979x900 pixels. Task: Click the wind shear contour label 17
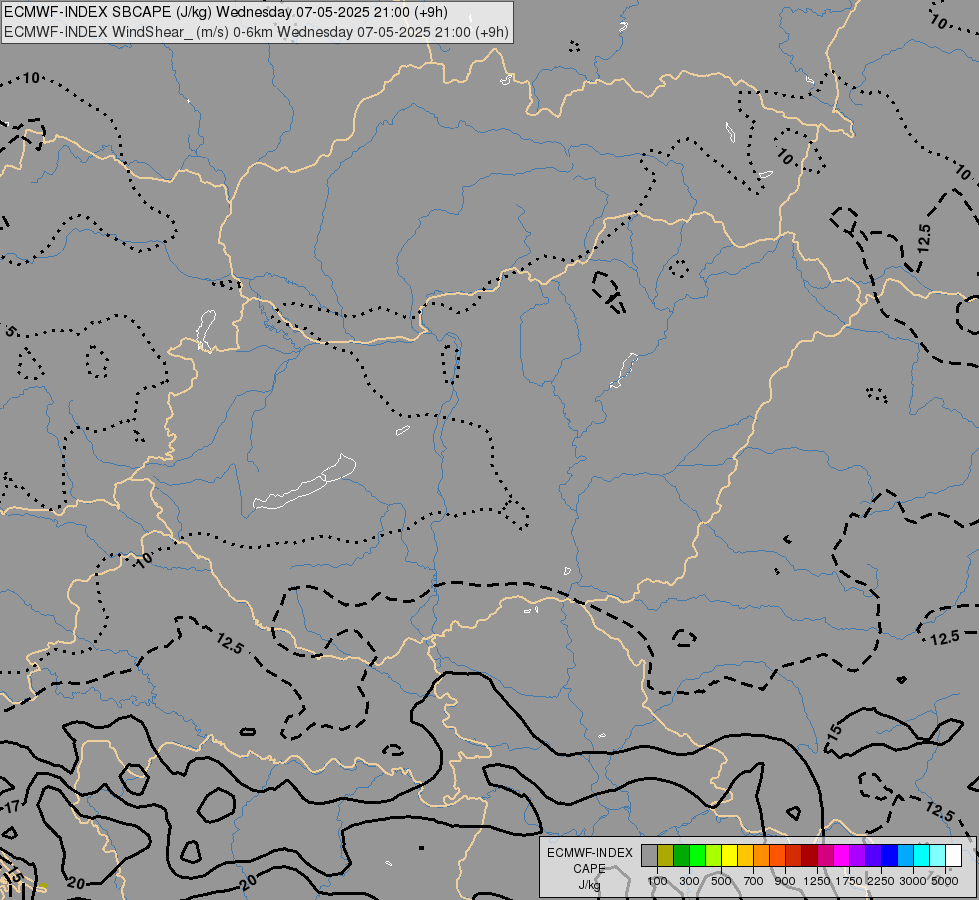point(12,807)
